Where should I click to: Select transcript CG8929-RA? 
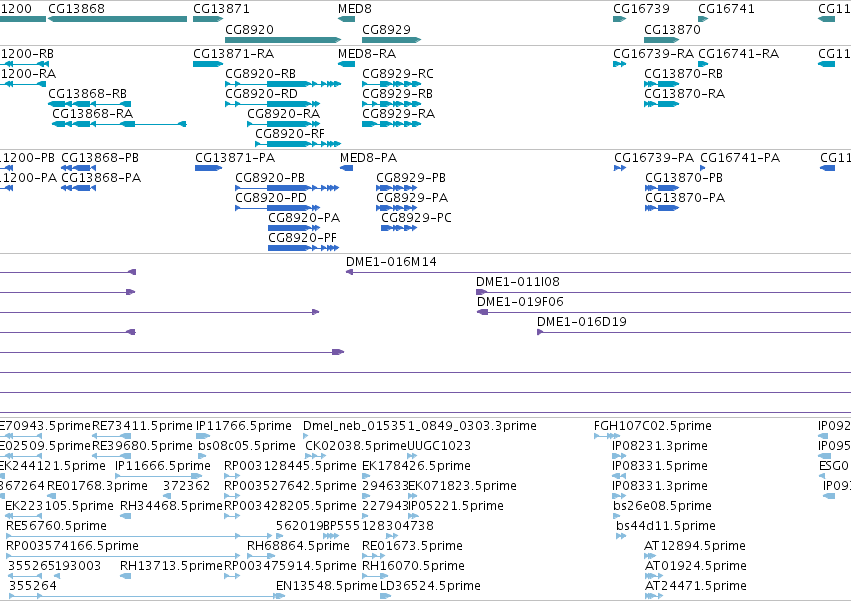tap(398, 113)
